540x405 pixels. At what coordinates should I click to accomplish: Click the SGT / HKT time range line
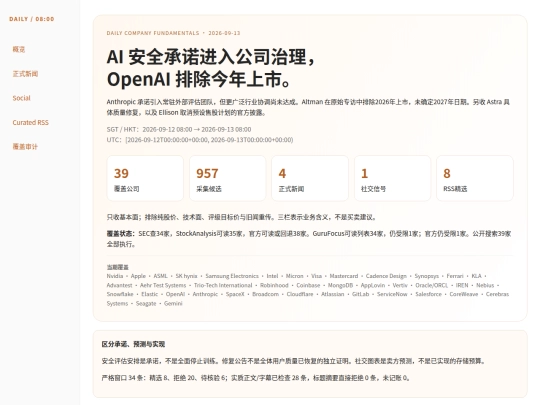[x=179, y=129]
